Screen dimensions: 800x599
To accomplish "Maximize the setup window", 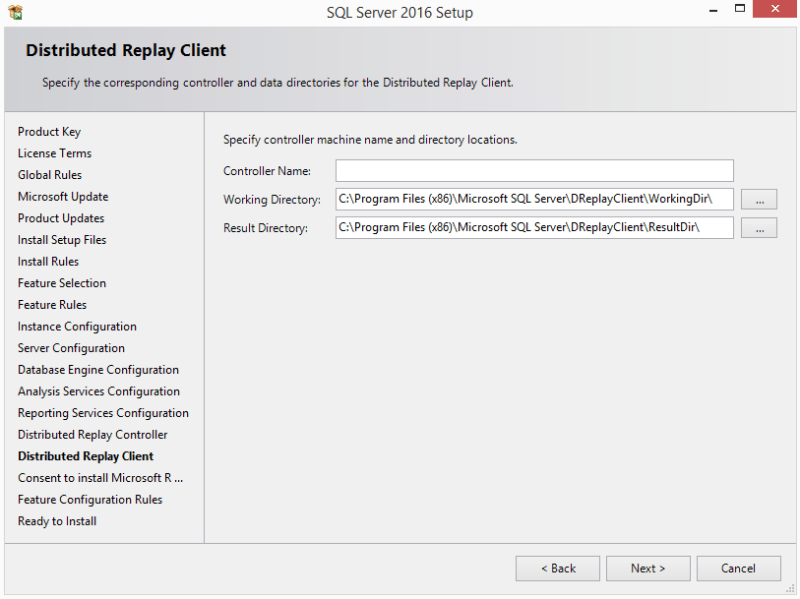I will [740, 9].
